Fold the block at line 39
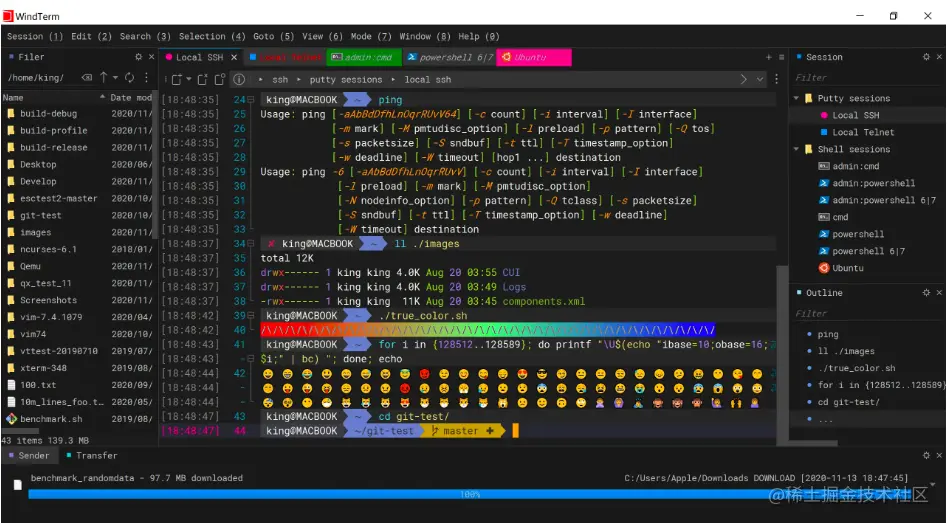This screenshot has height=523, width=947. [251, 315]
